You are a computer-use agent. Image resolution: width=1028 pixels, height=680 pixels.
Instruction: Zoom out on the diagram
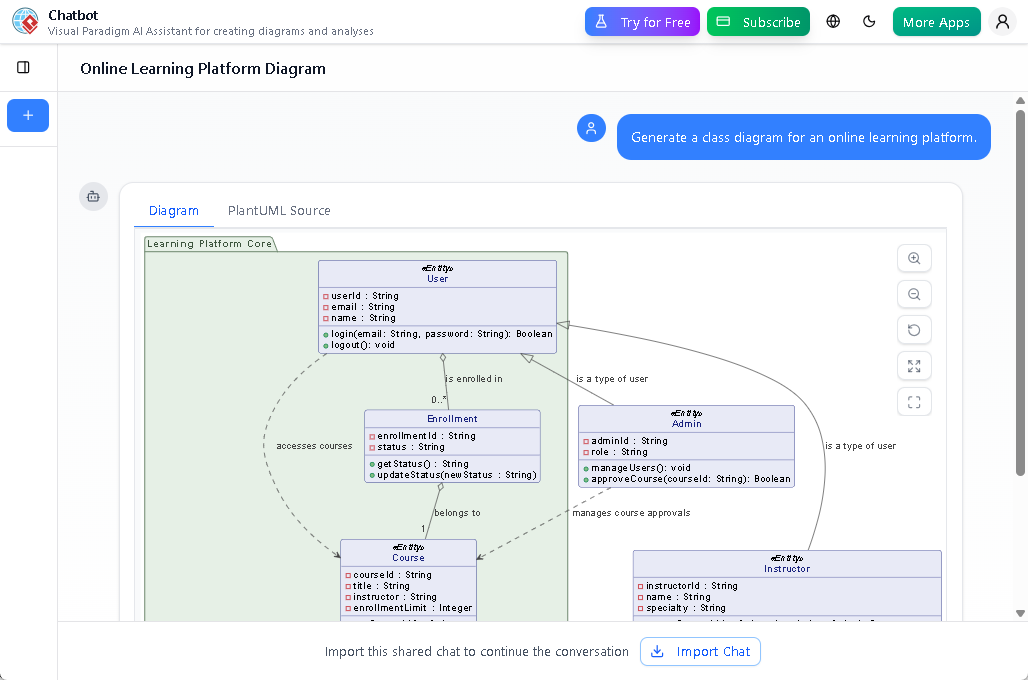(913, 294)
